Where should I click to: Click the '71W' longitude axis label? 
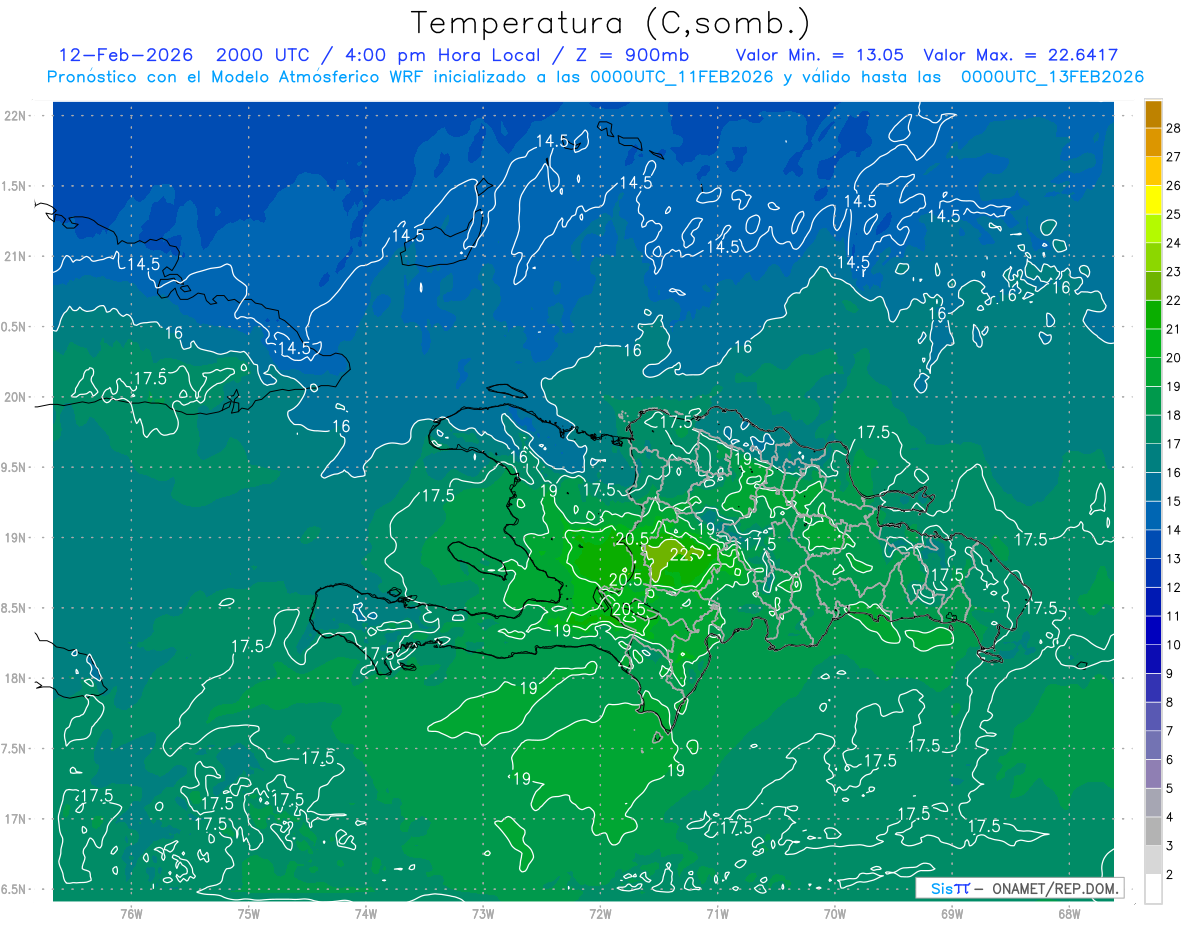point(717,914)
